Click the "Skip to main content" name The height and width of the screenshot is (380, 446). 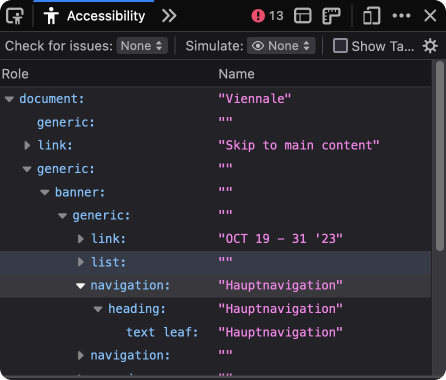coord(299,145)
